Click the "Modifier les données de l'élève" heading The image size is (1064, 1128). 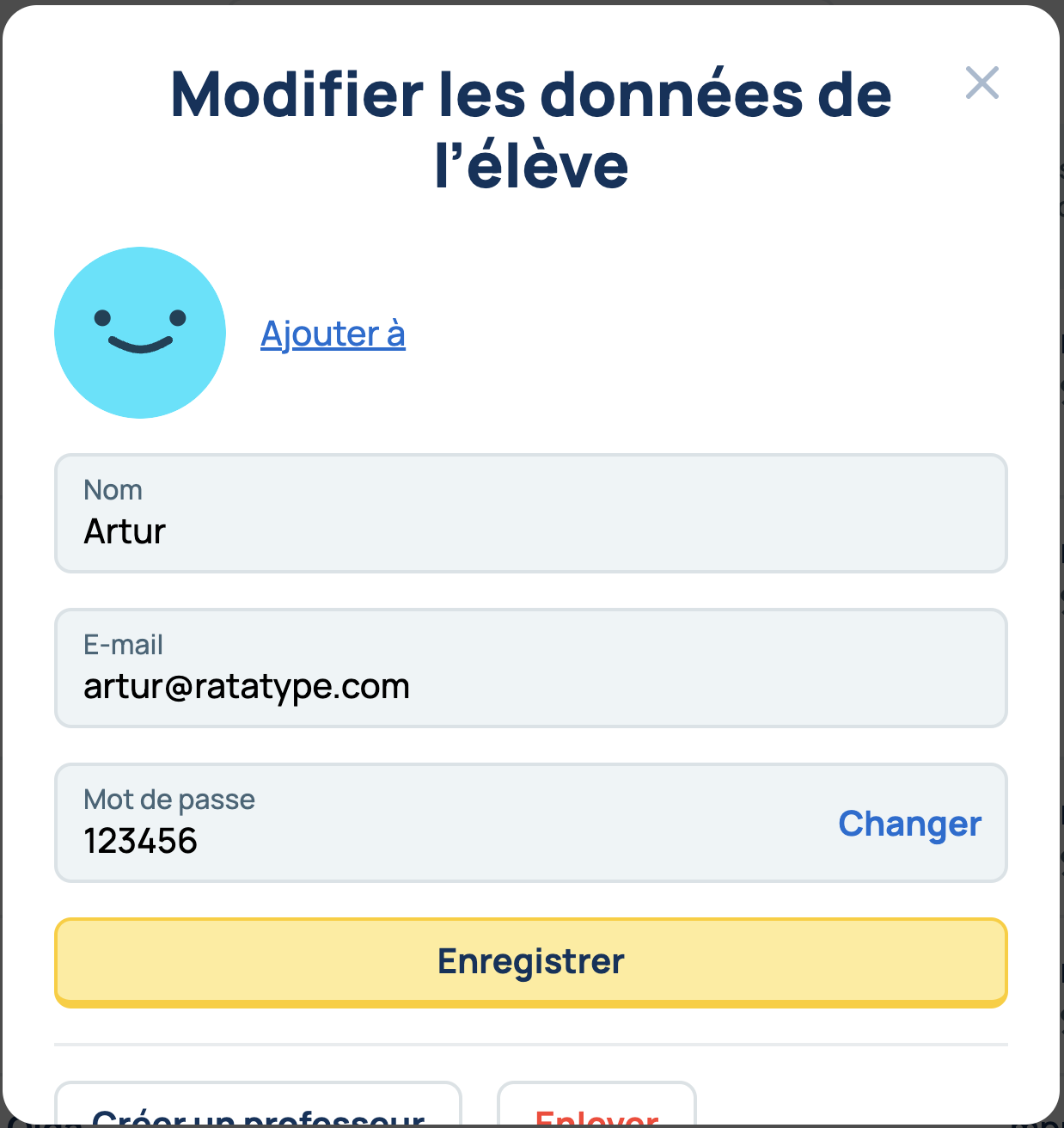click(x=531, y=95)
